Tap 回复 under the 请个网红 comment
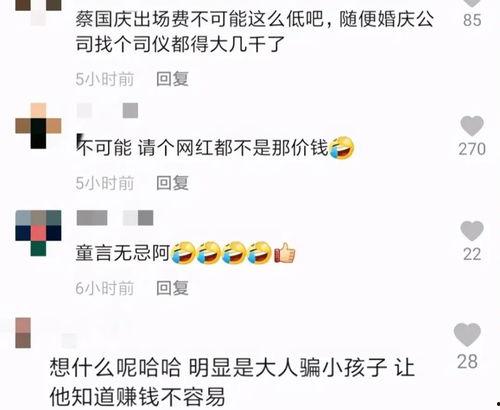This screenshot has height=410, width=500. tap(173, 183)
